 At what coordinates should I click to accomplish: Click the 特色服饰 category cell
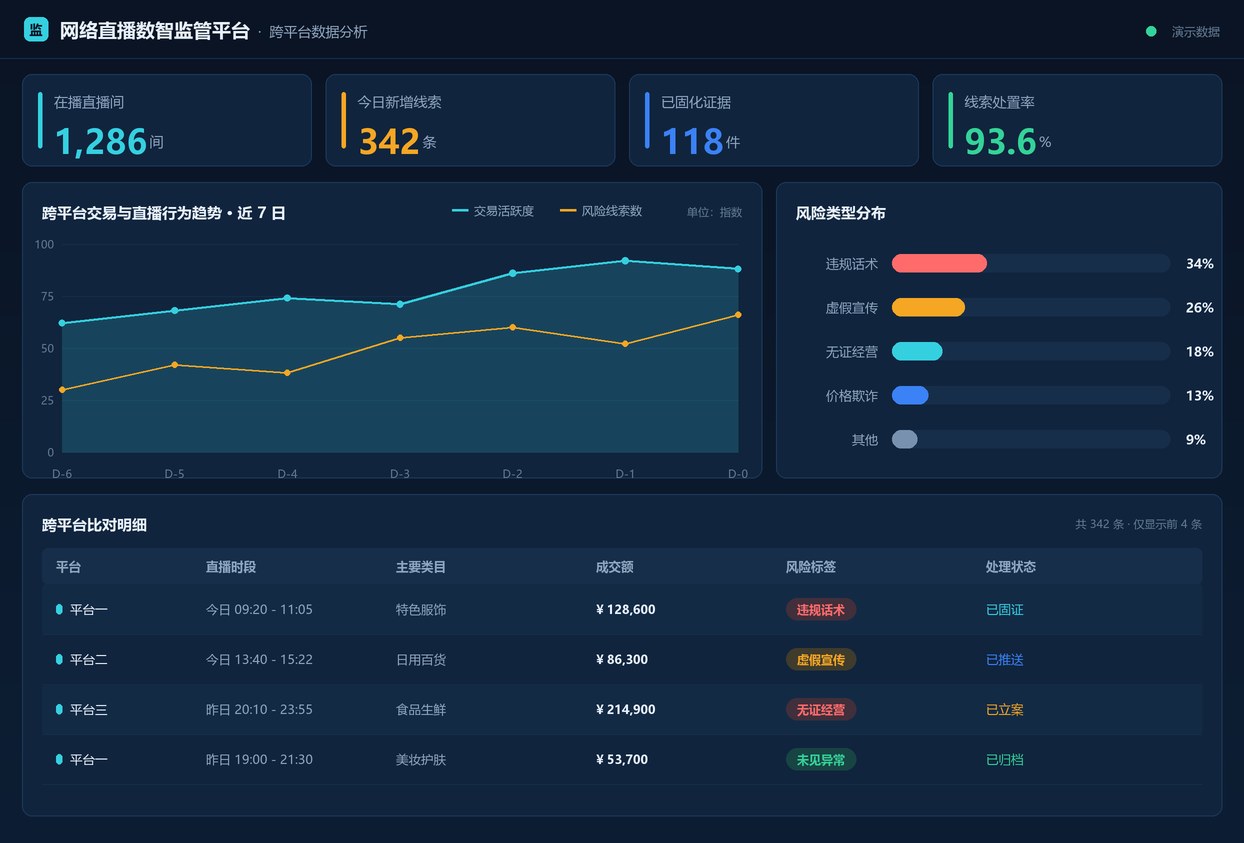click(421, 610)
